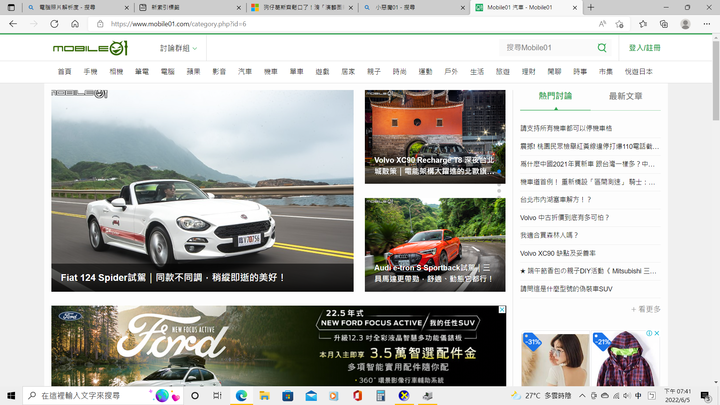Viewport: 720px width, 405px height.
Task: Select 筆電 in navigation bar
Action: coord(142,72)
